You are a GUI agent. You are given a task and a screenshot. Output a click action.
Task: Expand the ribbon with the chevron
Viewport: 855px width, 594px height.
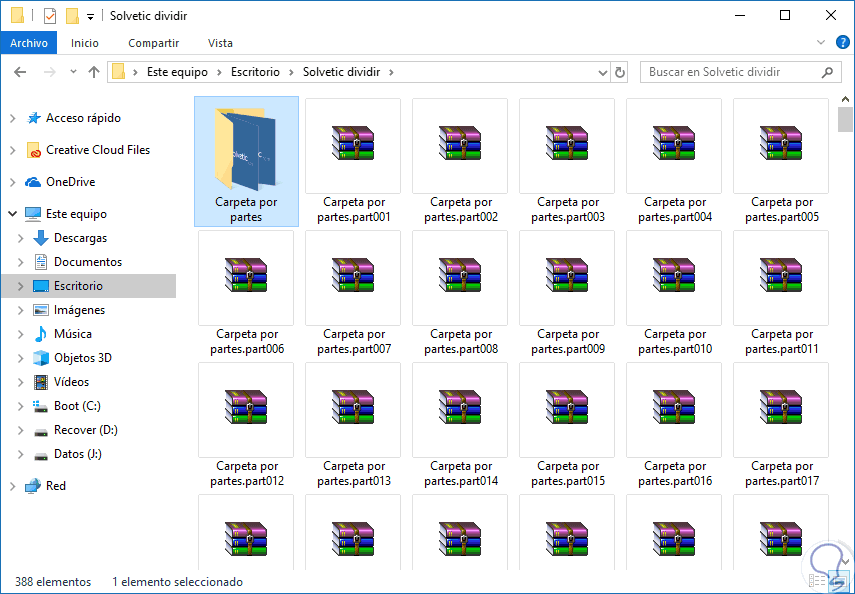821,43
